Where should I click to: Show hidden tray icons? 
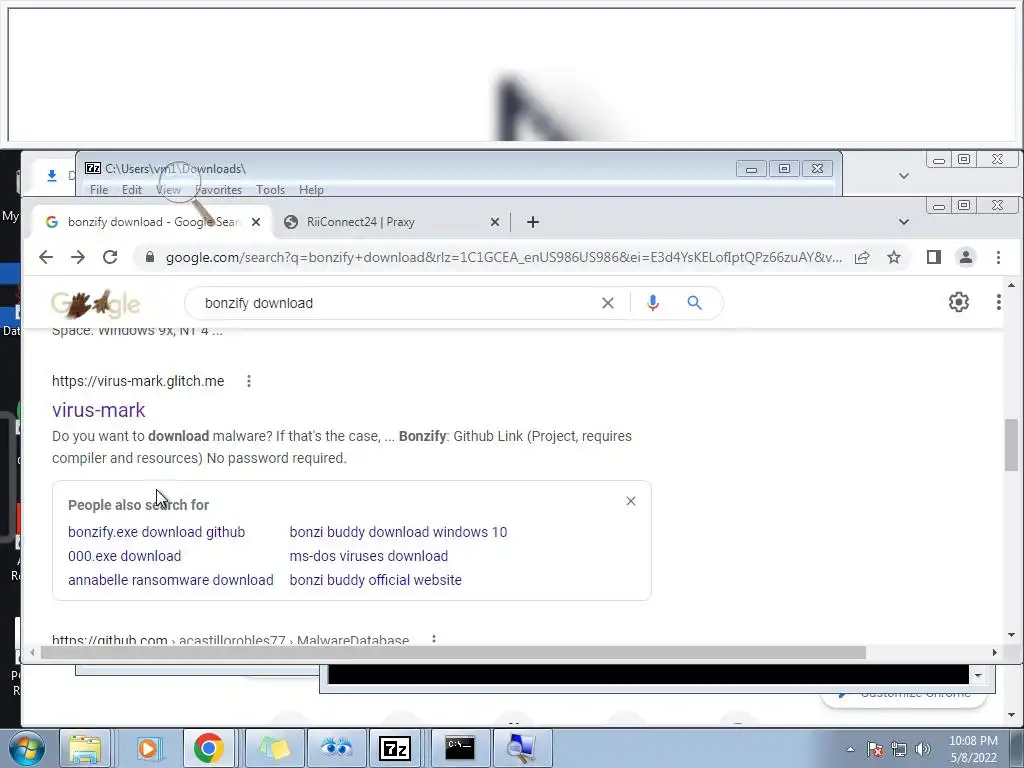pos(850,749)
